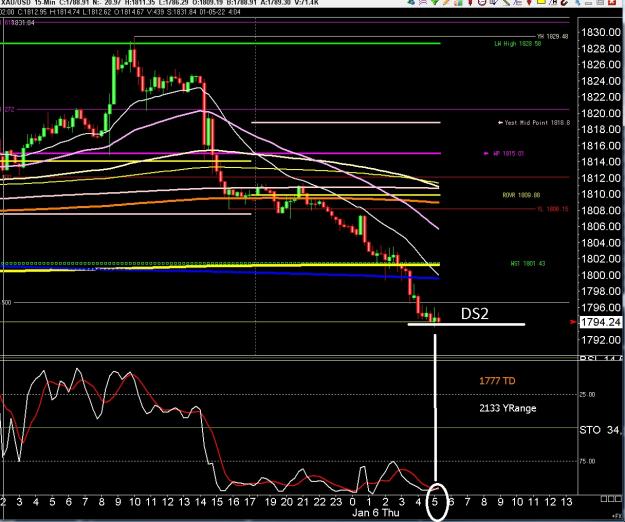Screen dimensions: 625x522
Task: Click hour 17 on the time axis
Action: [250, 501]
